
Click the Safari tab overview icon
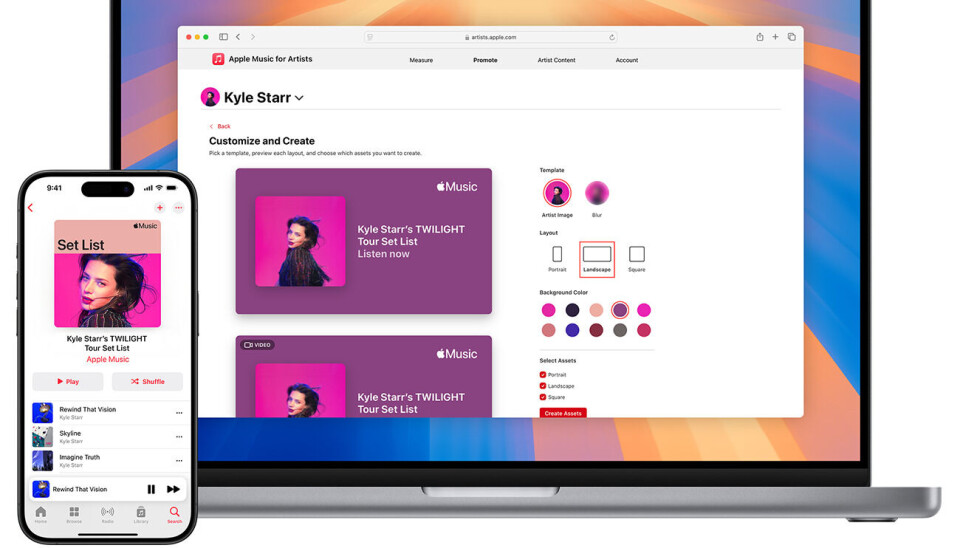791,37
